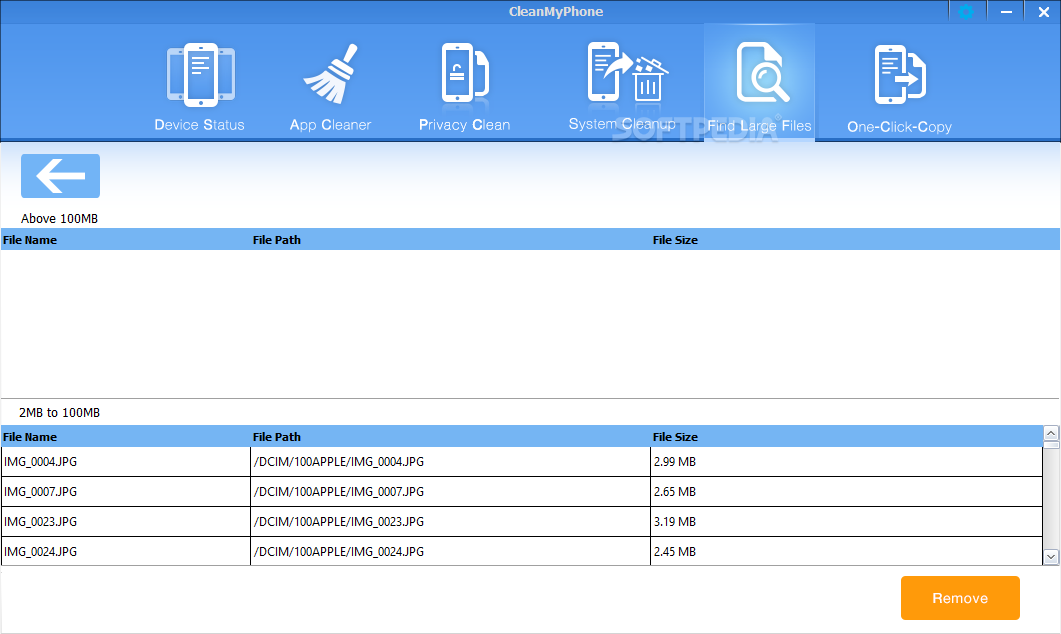Switch to System Cleanup tab label

pos(622,124)
